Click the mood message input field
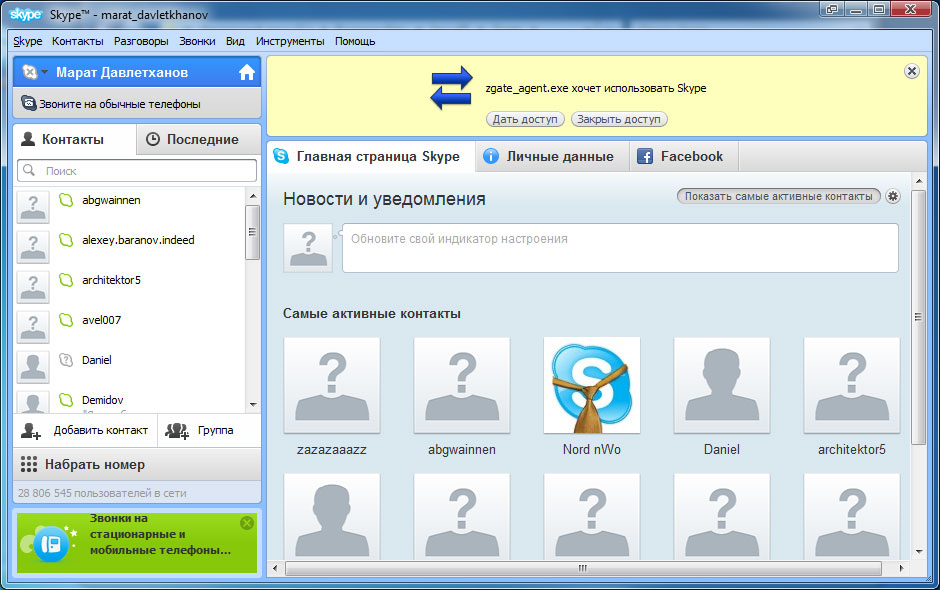 click(x=620, y=248)
